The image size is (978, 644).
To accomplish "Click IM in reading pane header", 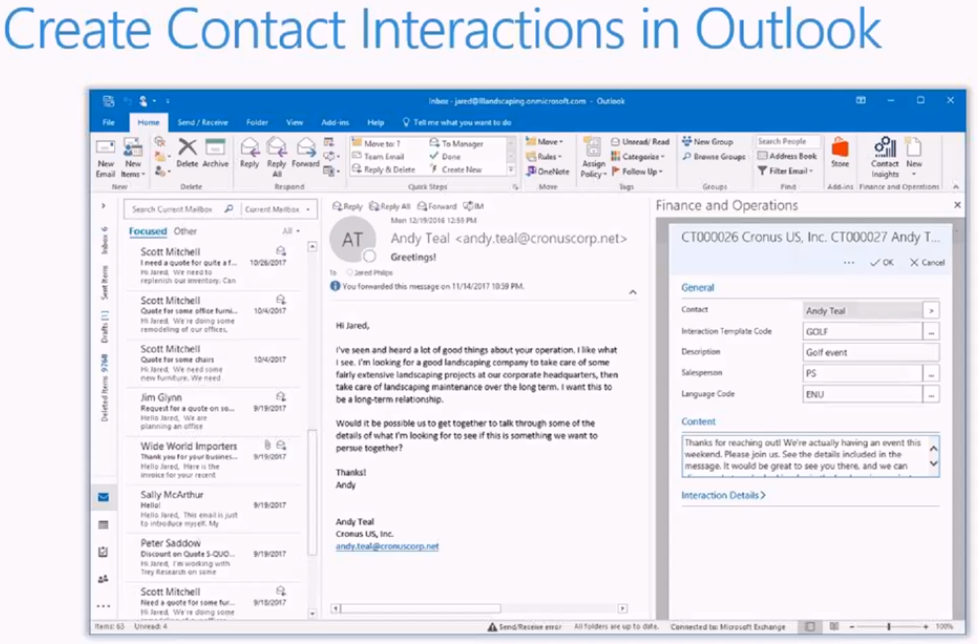I will tap(474, 206).
